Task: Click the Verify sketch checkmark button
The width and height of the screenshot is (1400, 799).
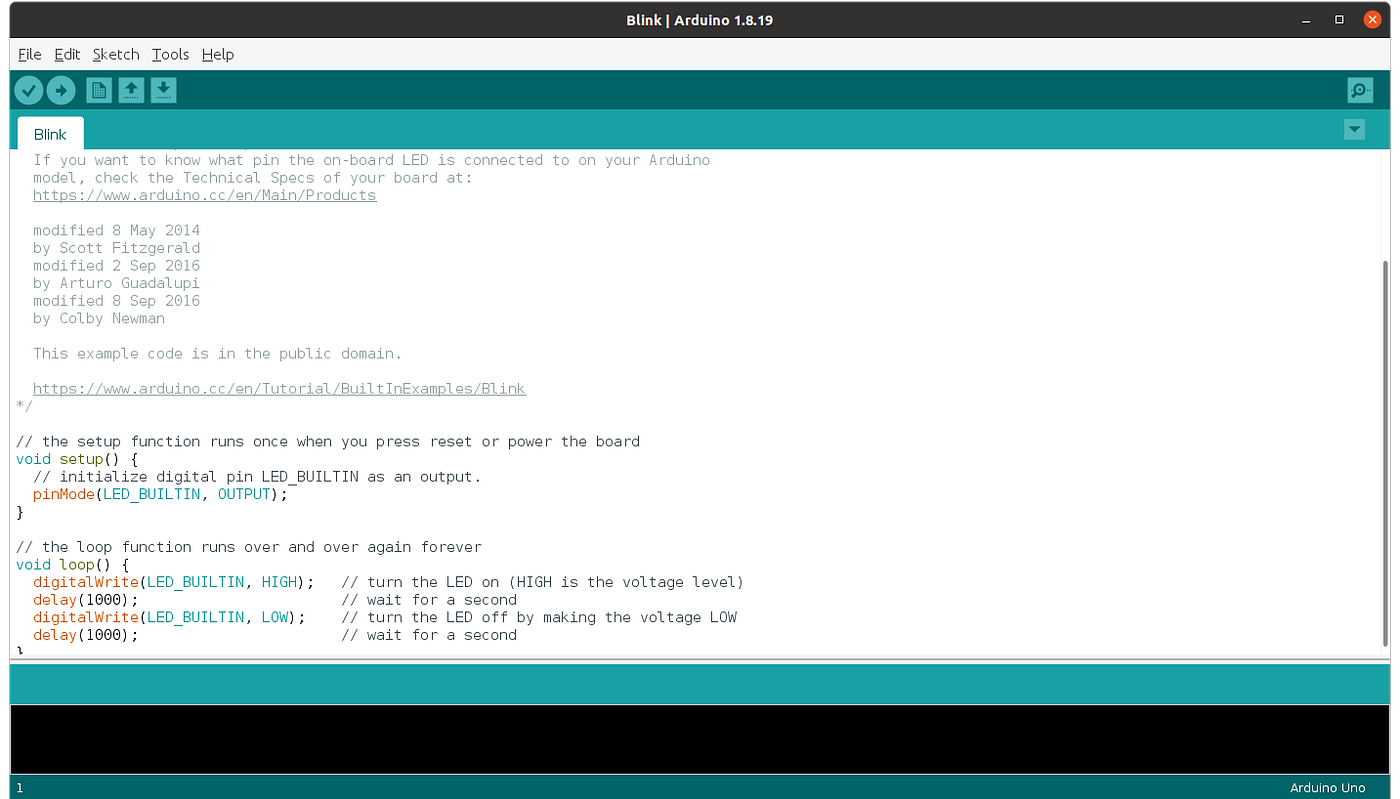Action: coord(29,91)
